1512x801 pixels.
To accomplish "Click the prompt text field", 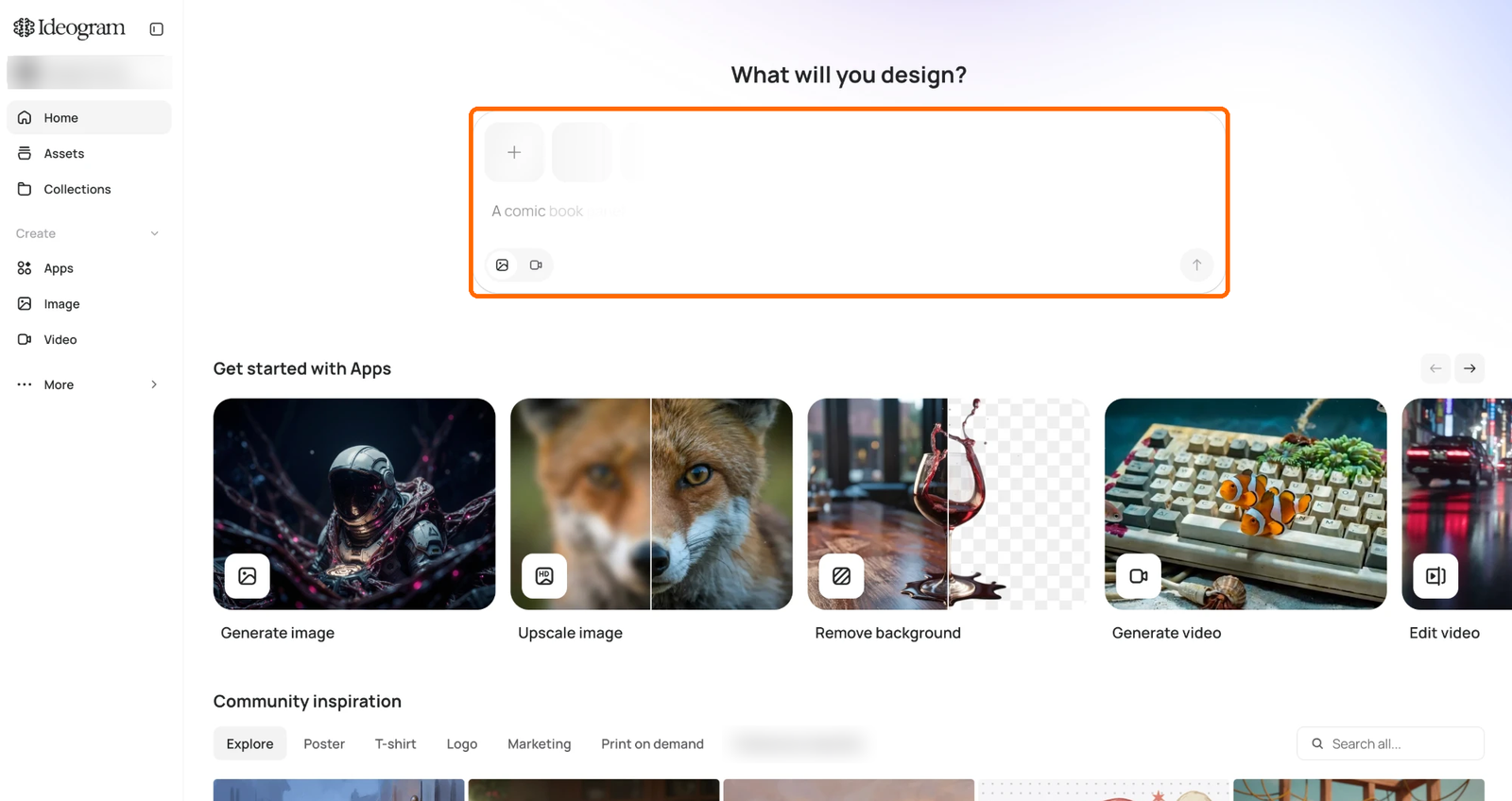I will (849, 212).
